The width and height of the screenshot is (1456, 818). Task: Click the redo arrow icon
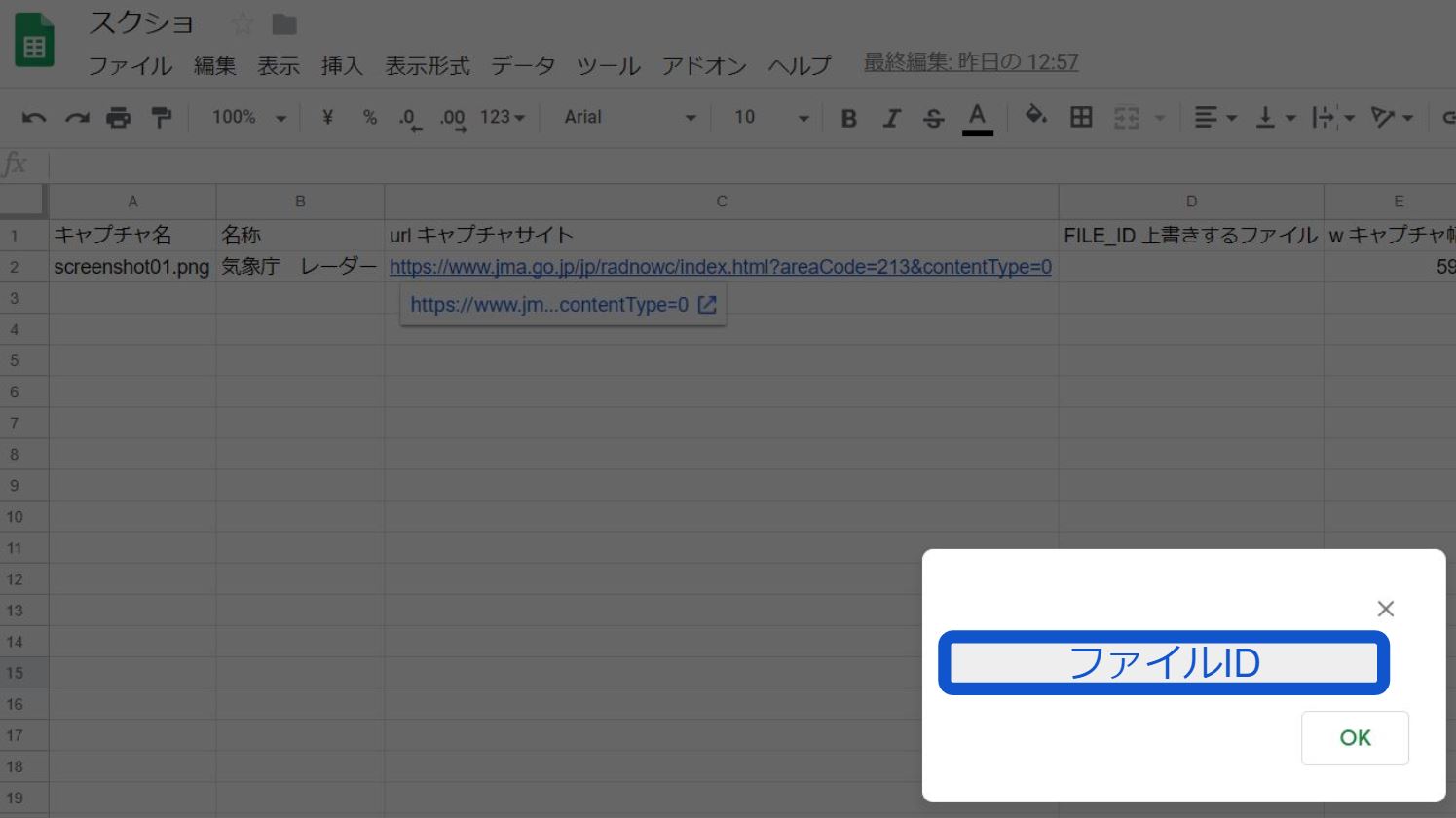point(77,118)
